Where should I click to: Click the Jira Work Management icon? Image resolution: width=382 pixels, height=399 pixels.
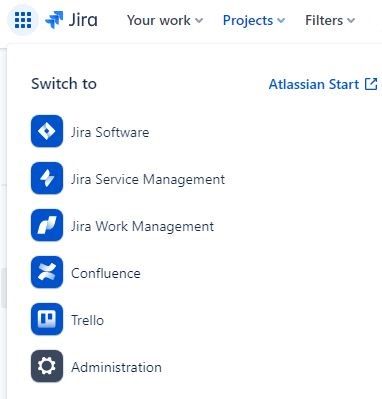click(x=47, y=225)
